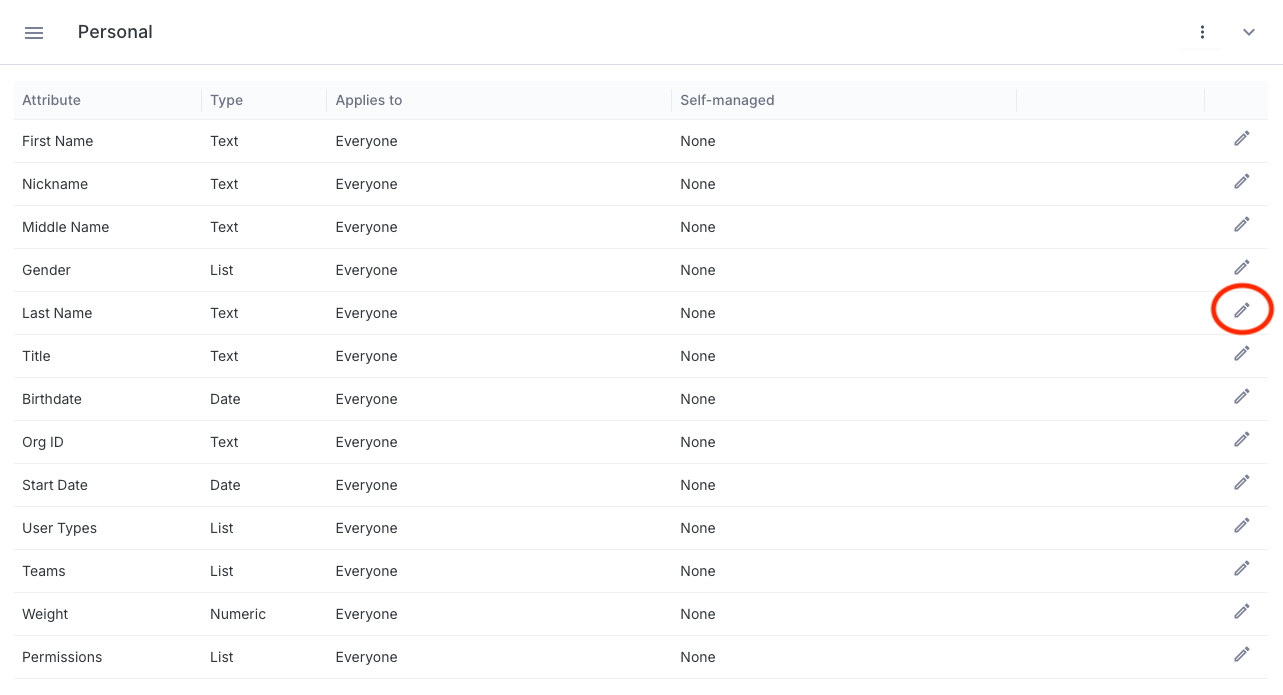
Task: Click the Applies to column header
Action: (x=369, y=100)
